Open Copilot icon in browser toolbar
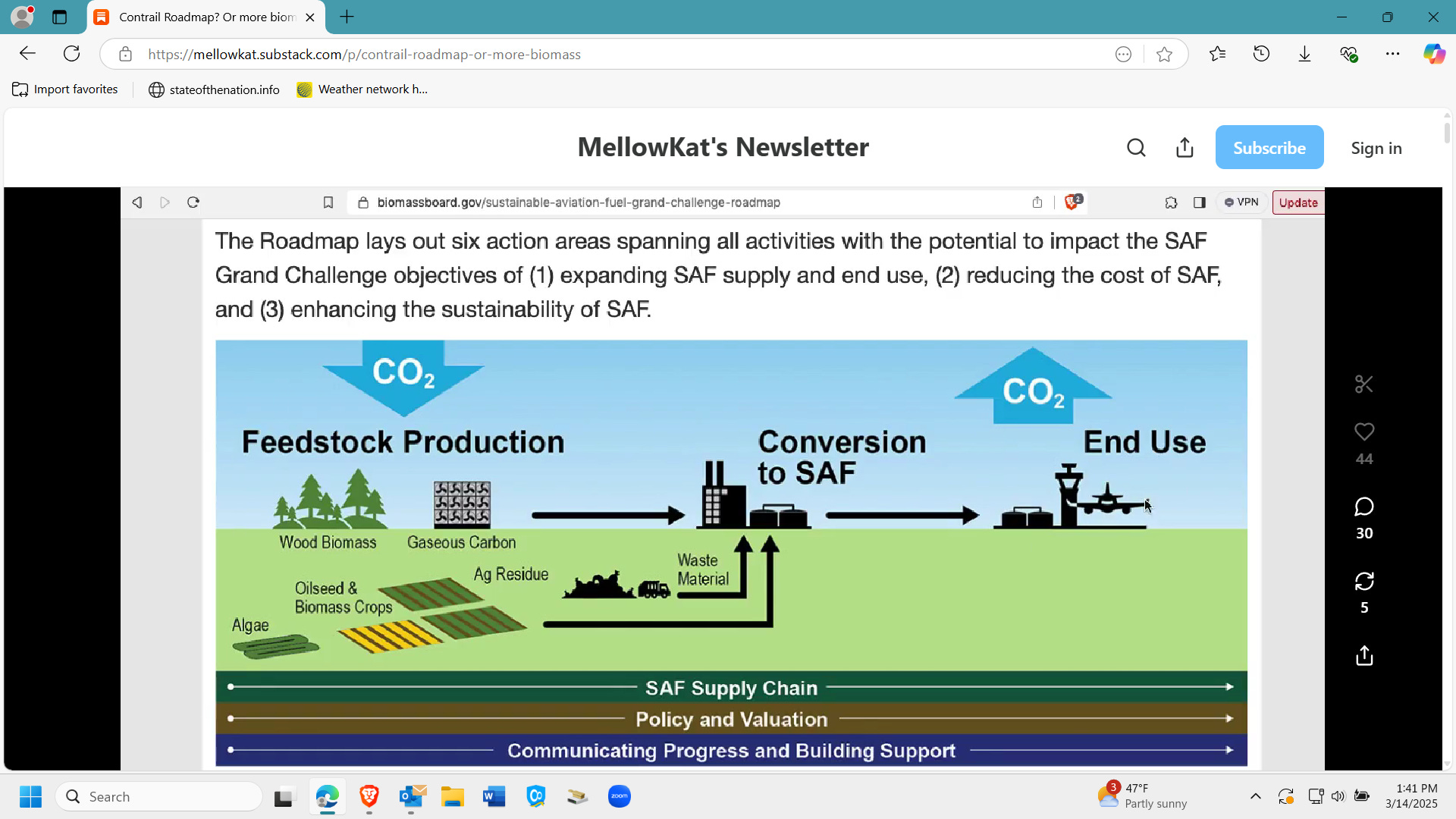Image resolution: width=1456 pixels, height=819 pixels. [1433, 54]
